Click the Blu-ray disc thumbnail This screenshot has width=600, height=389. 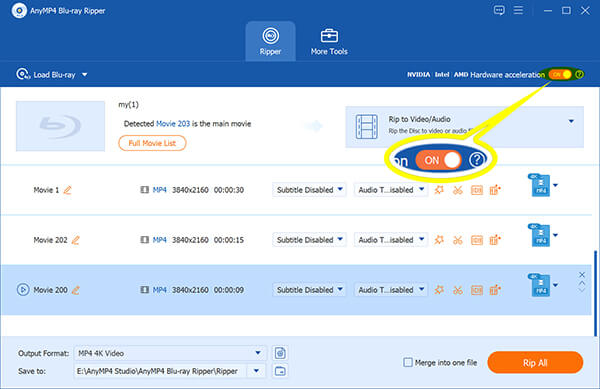60,126
